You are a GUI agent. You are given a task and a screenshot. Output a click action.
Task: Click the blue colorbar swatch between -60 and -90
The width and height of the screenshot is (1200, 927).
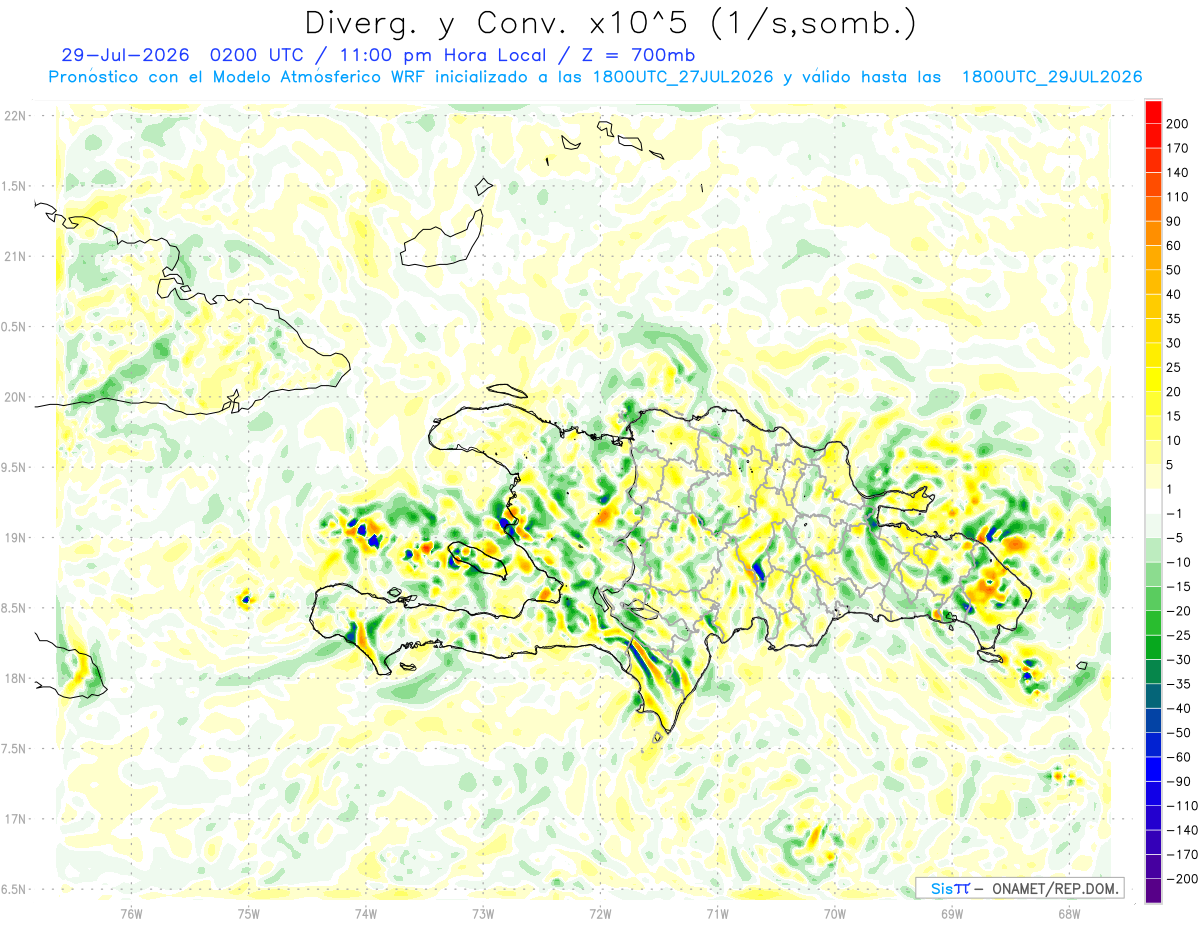pos(1153,770)
